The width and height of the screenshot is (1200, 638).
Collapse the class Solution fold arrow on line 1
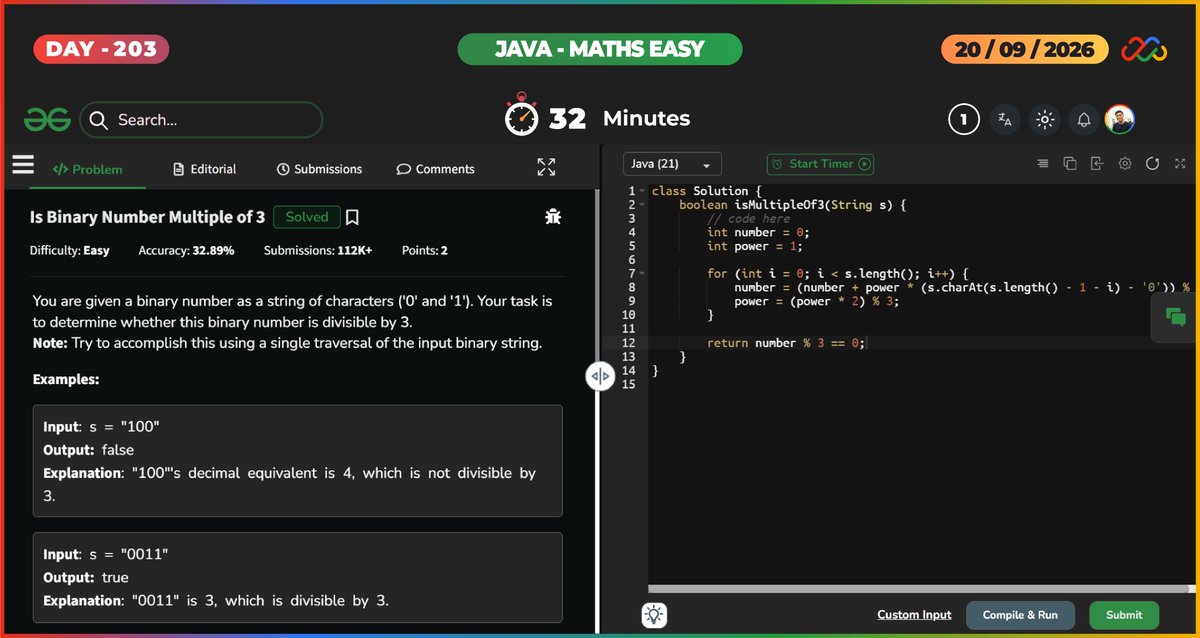coord(641,191)
